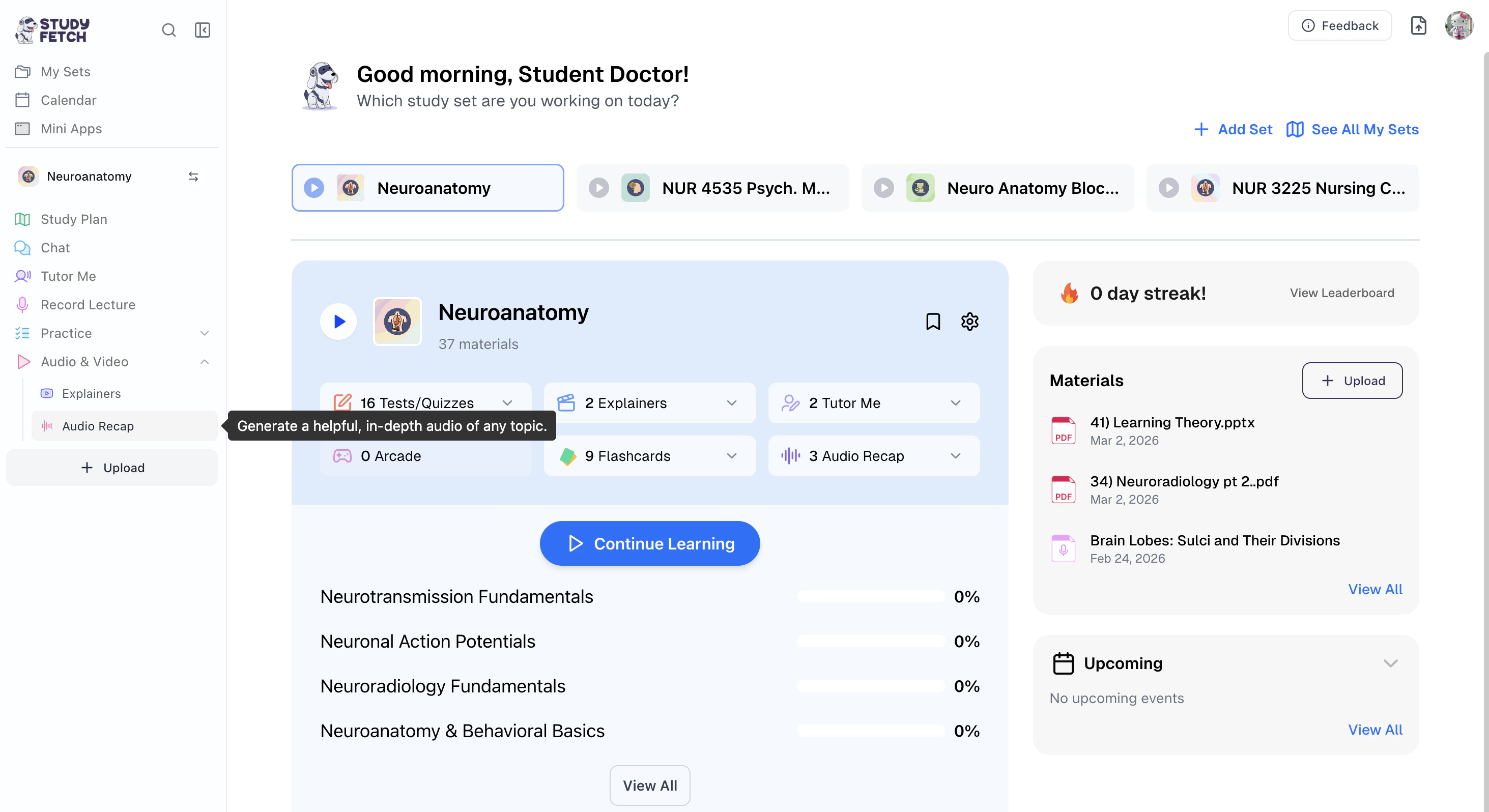Viewport: 1489px width, 812px height.
Task: Click View Leaderboard link
Action: click(1341, 293)
